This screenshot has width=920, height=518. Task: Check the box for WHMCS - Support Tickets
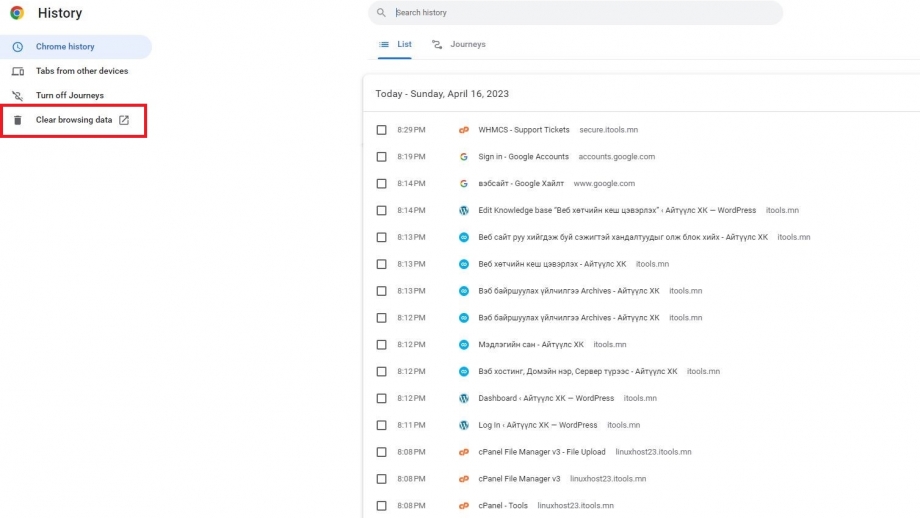click(x=381, y=130)
